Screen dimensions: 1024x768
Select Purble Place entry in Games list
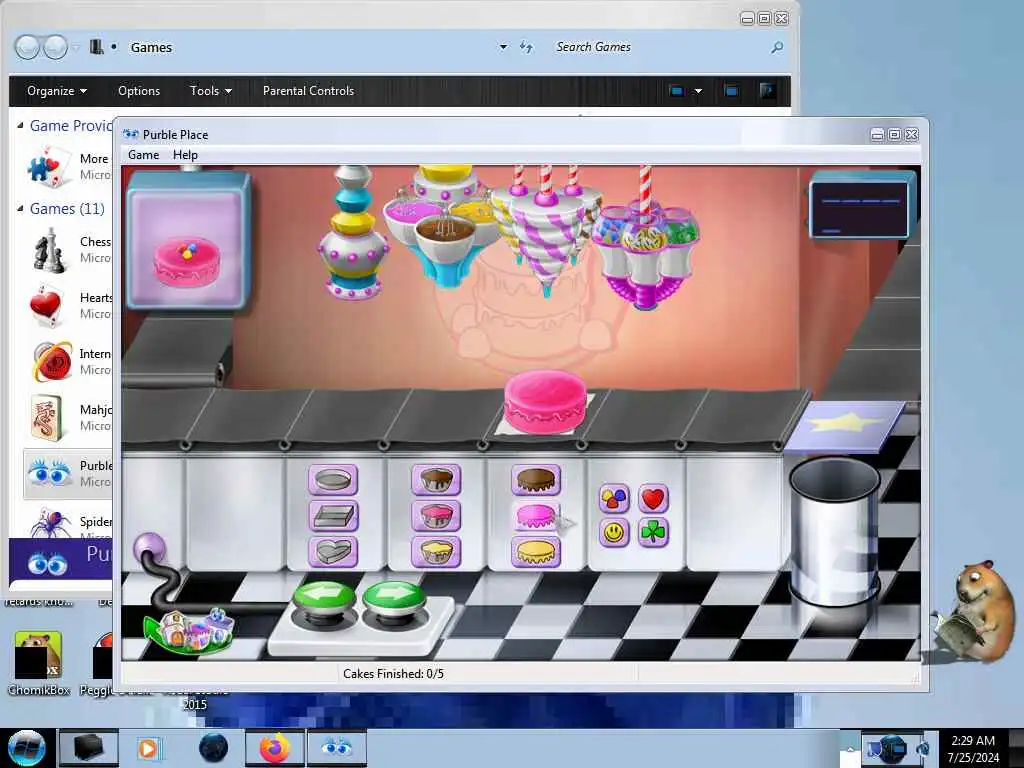tap(69, 473)
